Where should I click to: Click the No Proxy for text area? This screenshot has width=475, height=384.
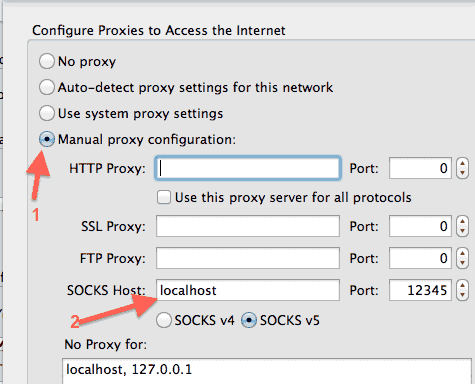[267, 371]
